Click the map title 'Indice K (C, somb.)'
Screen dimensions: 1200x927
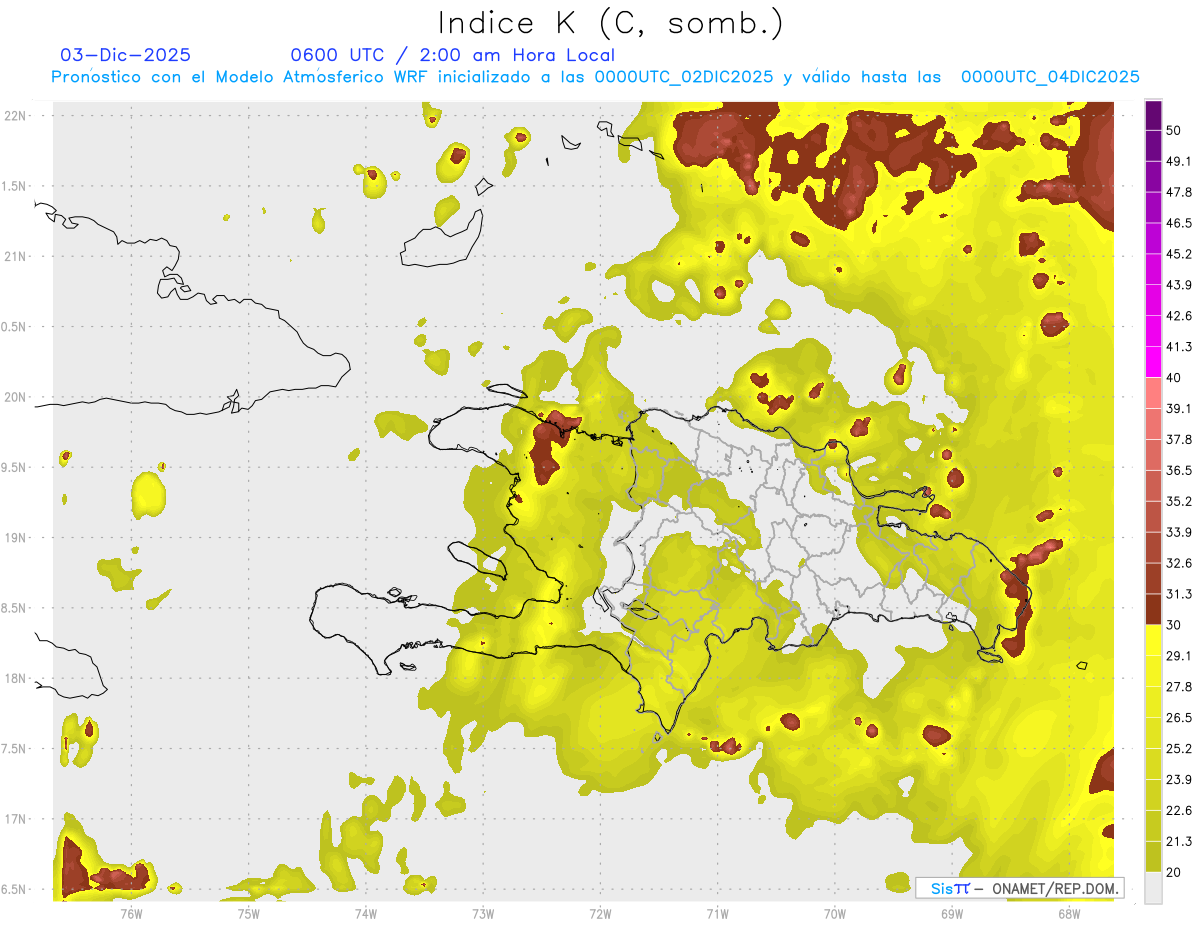pyautogui.click(x=610, y=23)
